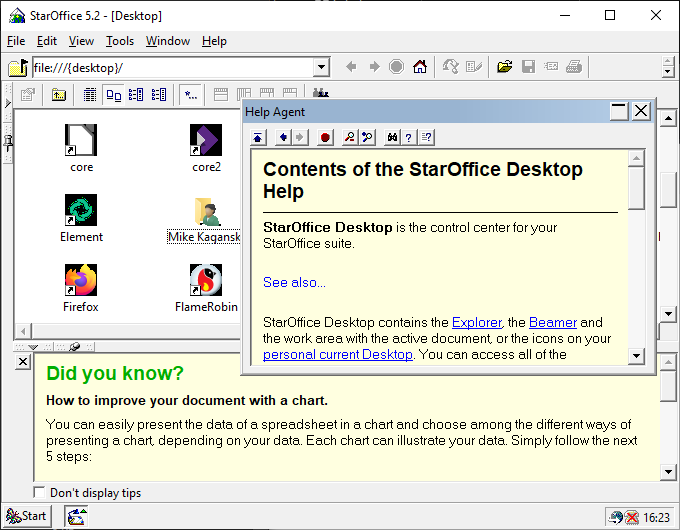This screenshot has height=530, width=680.
Task: Go to the Home page icon
Action: 420,67
